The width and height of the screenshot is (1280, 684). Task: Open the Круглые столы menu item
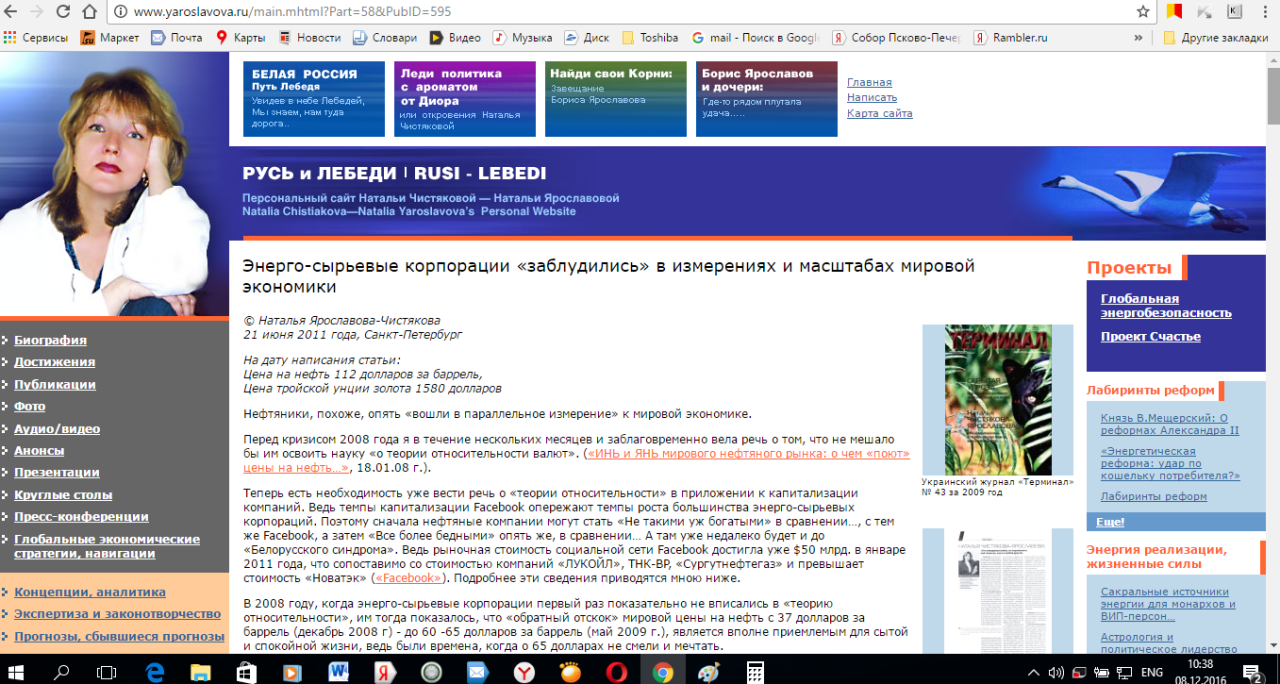point(63,494)
